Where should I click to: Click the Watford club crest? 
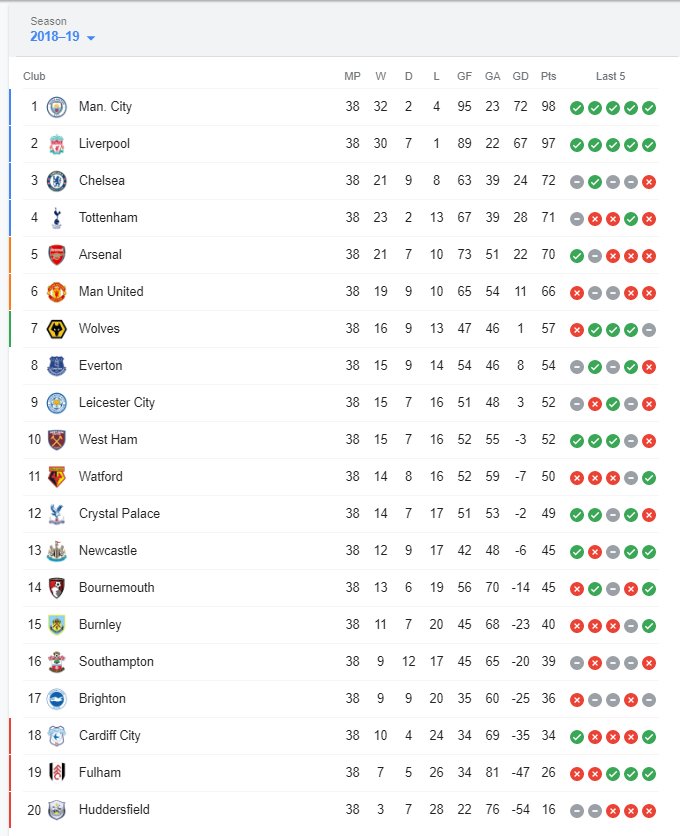[56, 477]
